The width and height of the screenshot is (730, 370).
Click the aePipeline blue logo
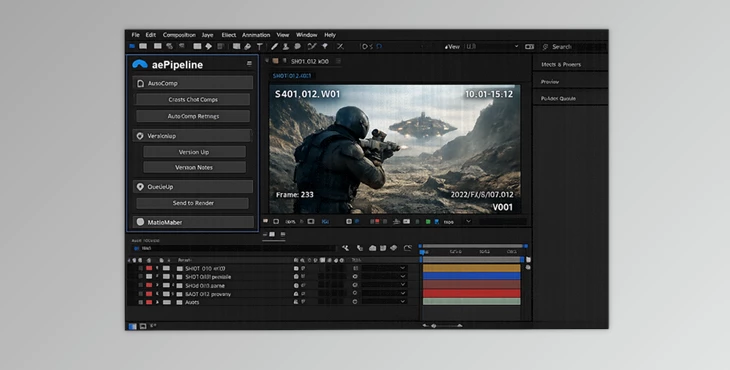pos(140,64)
